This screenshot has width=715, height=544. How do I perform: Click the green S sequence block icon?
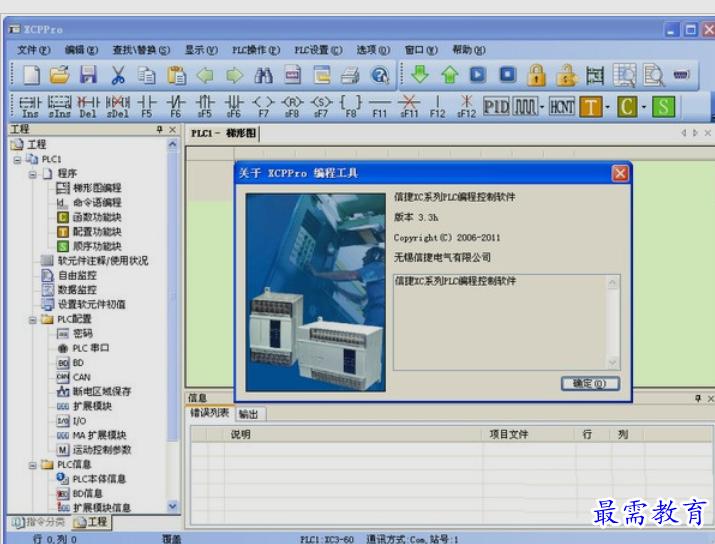point(663,107)
